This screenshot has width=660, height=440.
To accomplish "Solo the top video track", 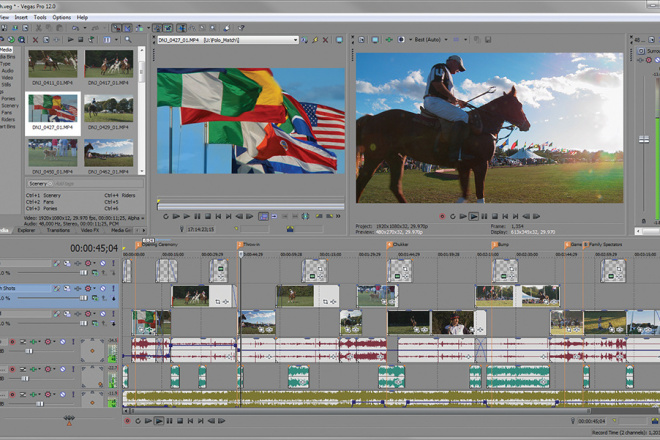I will point(113,263).
